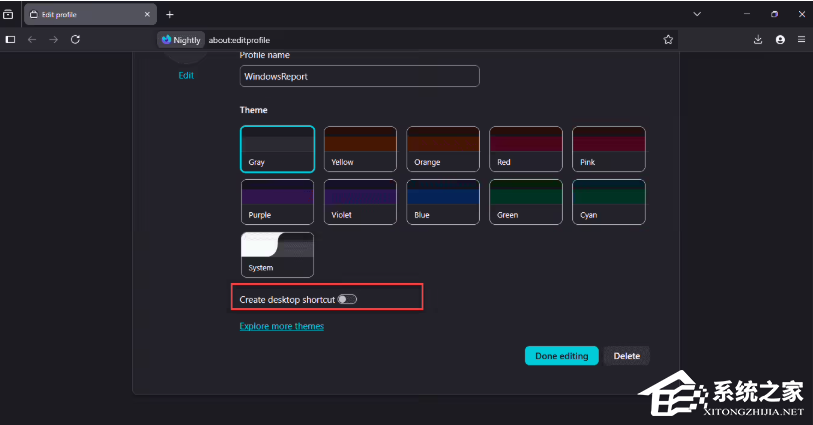The height and width of the screenshot is (425, 813).
Task: Open the Downloads panel icon
Action: [758, 40]
